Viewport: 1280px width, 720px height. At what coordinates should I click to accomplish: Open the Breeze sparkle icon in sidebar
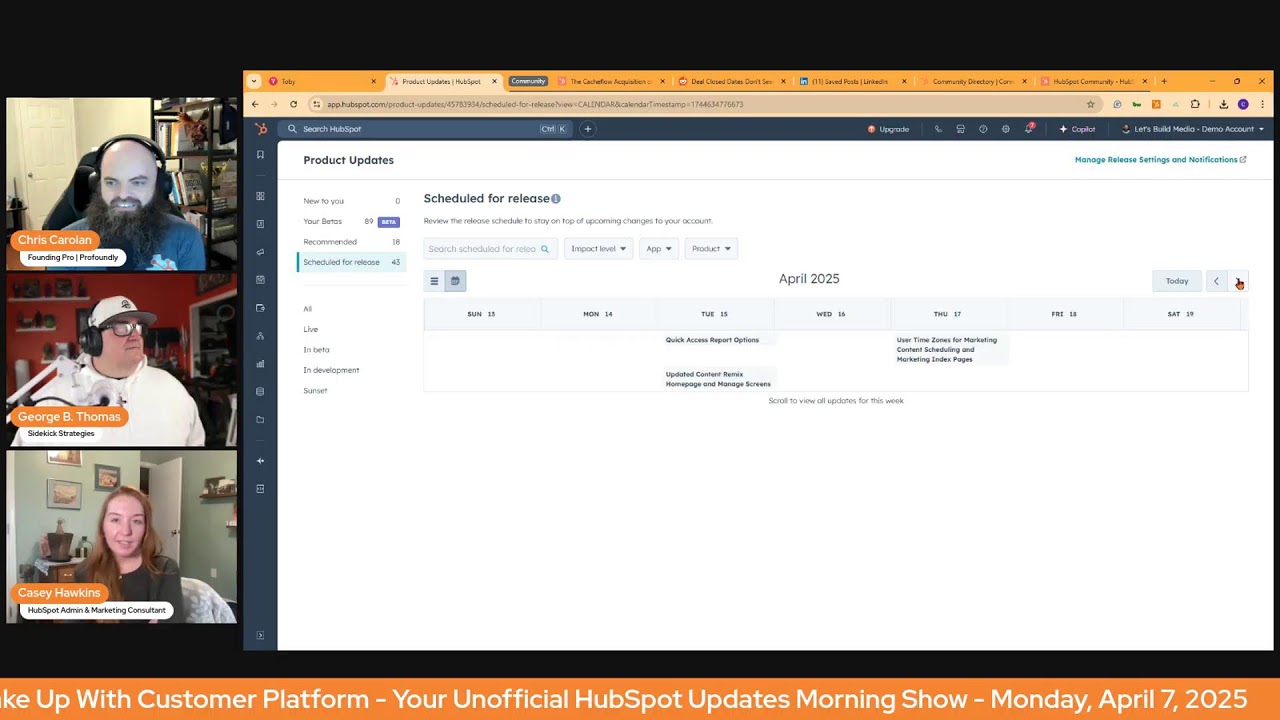click(260, 461)
